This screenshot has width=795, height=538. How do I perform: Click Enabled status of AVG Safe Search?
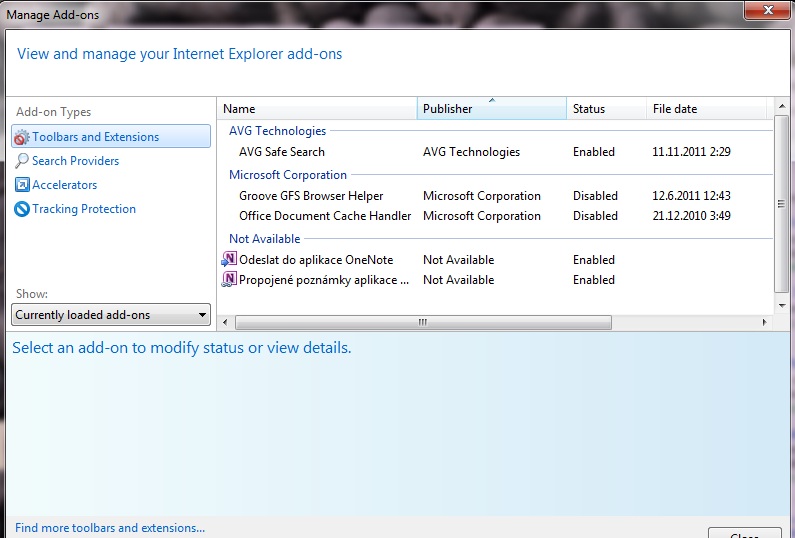click(x=594, y=152)
